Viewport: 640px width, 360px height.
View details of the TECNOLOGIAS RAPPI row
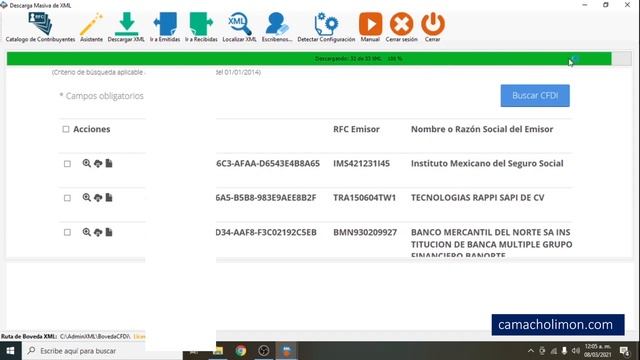(x=87, y=198)
